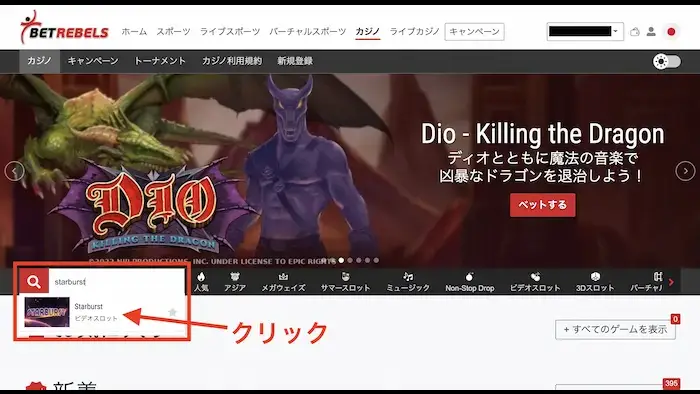Click the Japan flag language icon
700x394 pixels.
[671, 32]
